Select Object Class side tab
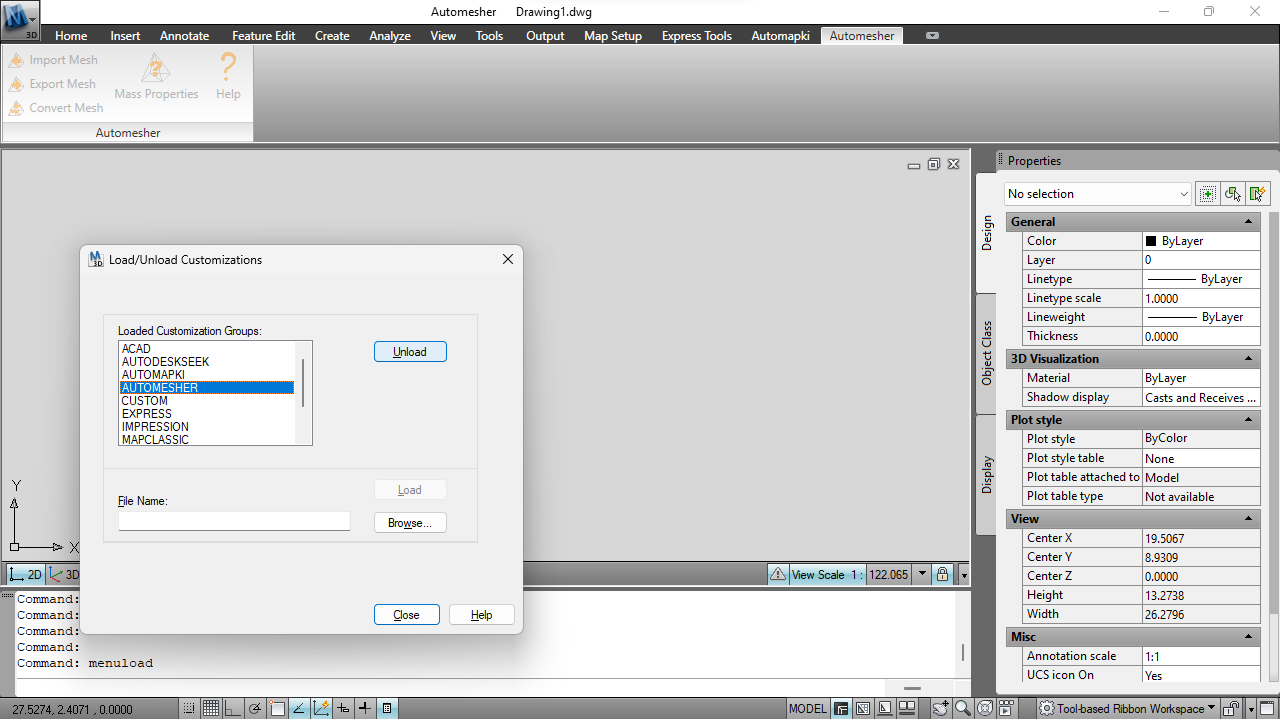Image resolution: width=1280 pixels, height=720 pixels. [x=986, y=353]
